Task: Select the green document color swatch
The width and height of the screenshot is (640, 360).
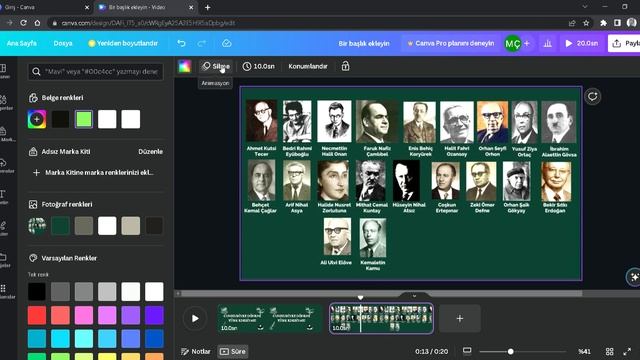Action: point(84,119)
